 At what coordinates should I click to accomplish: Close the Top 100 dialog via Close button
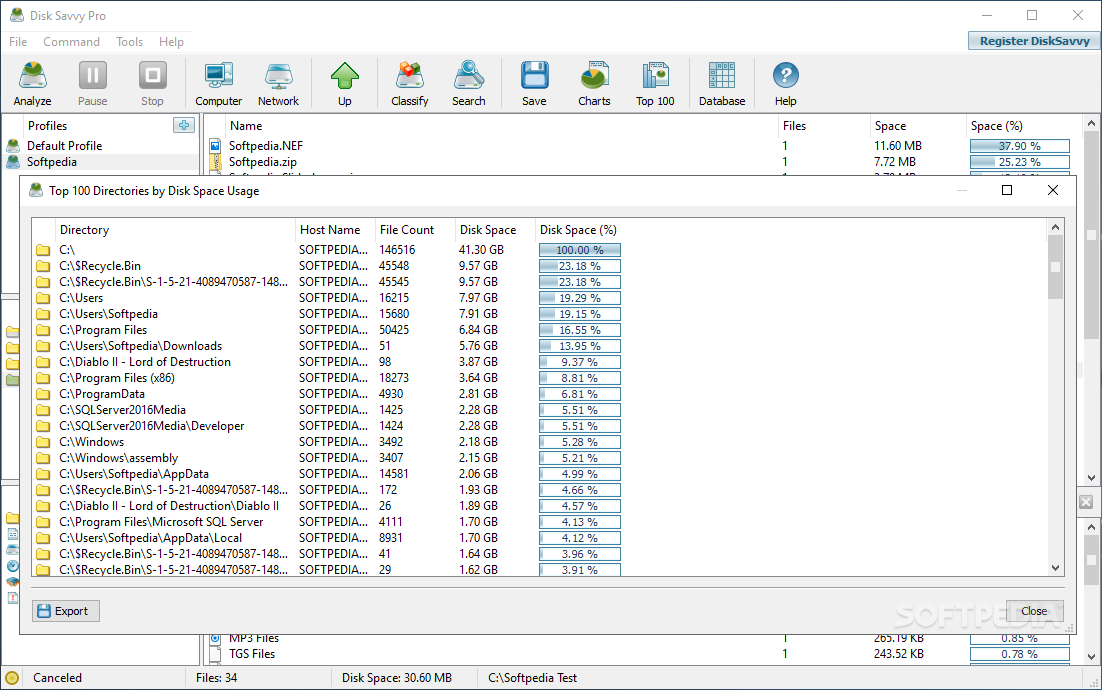tap(1034, 611)
